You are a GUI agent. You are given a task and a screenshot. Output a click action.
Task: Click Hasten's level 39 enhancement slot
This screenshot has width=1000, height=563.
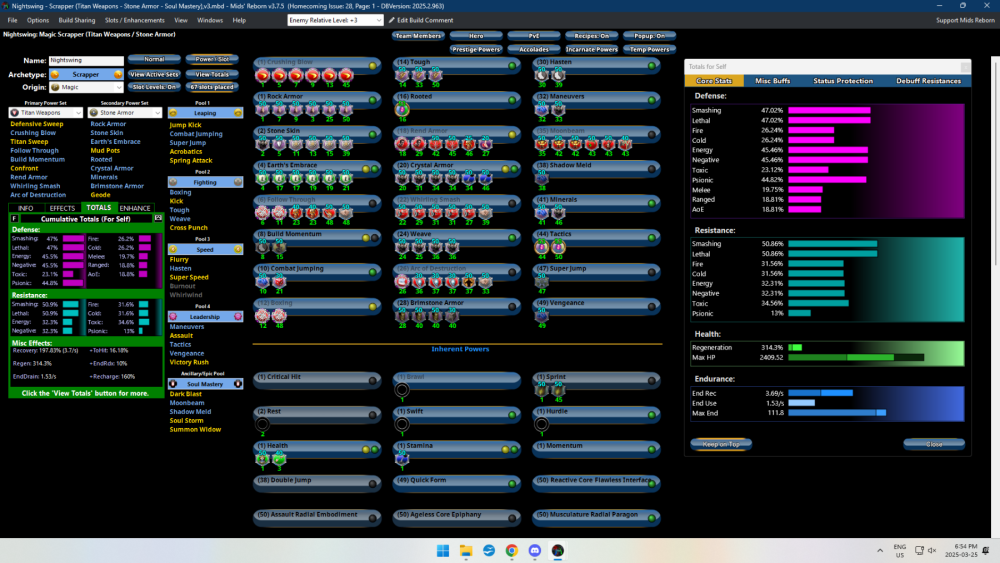pyautogui.click(x=558, y=75)
